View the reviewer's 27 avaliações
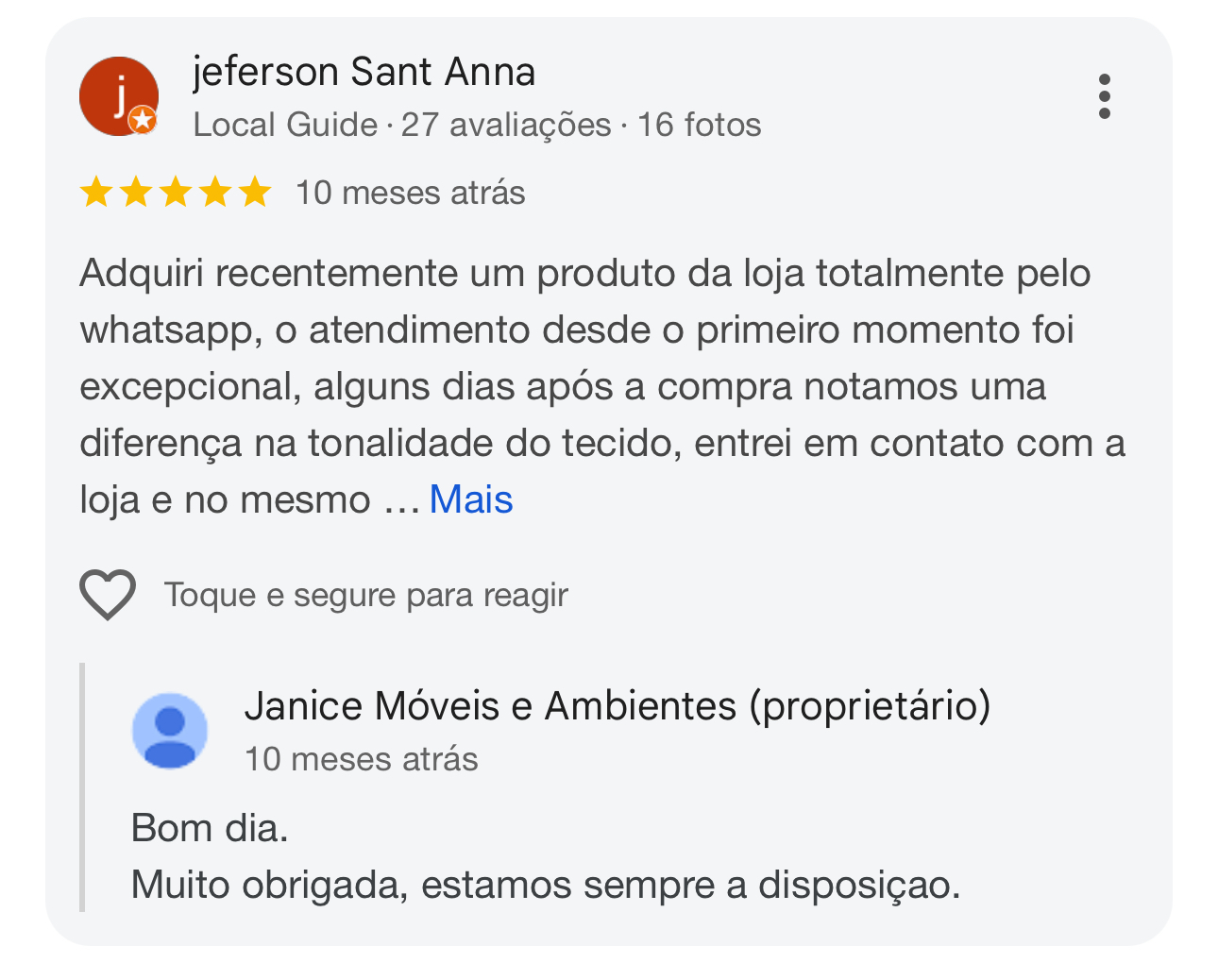 506,125
